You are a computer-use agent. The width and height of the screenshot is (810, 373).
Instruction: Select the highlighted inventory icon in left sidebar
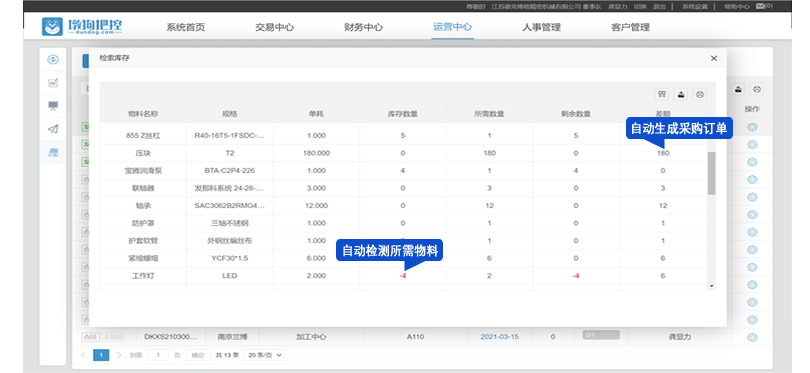(53, 152)
